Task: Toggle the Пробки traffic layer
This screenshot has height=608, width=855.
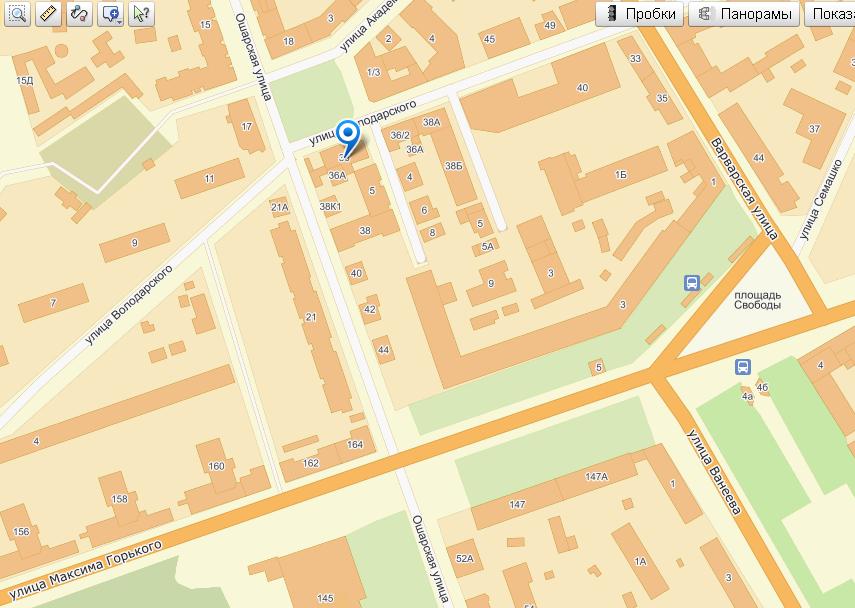Action: pyautogui.click(x=640, y=14)
